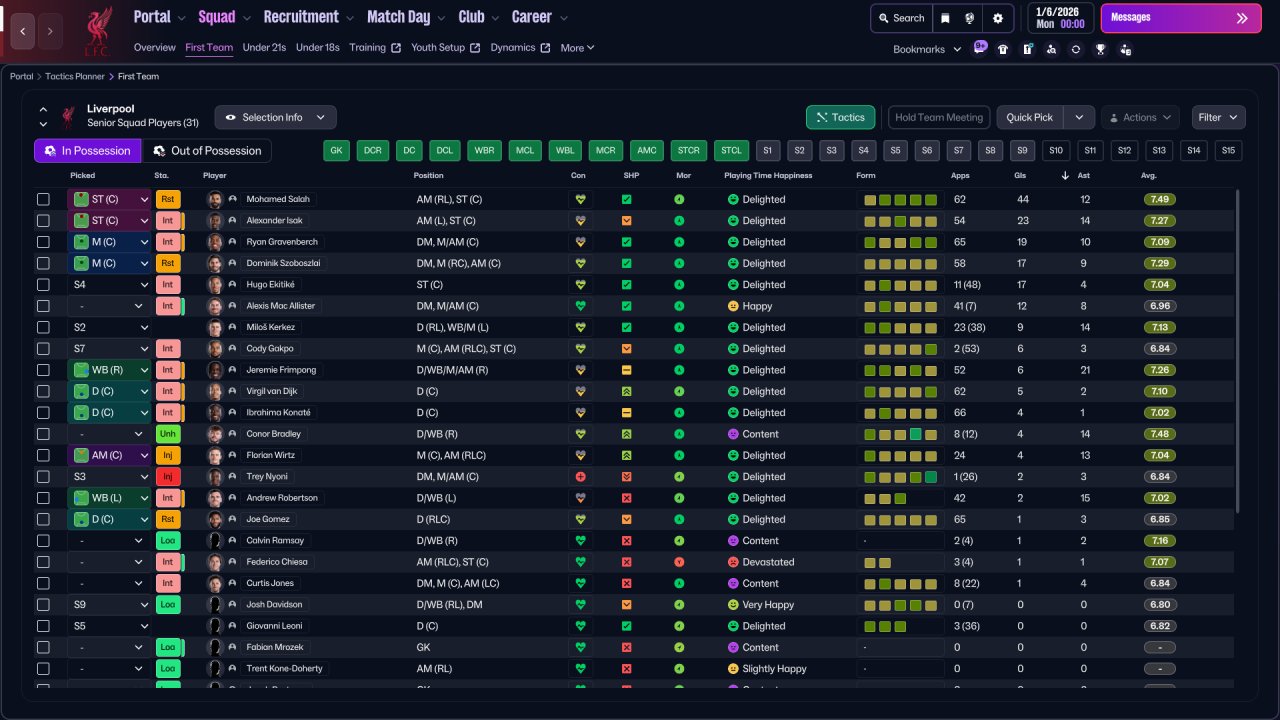Click the Quick Pick button
The height and width of the screenshot is (720, 1280).
(1030, 117)
